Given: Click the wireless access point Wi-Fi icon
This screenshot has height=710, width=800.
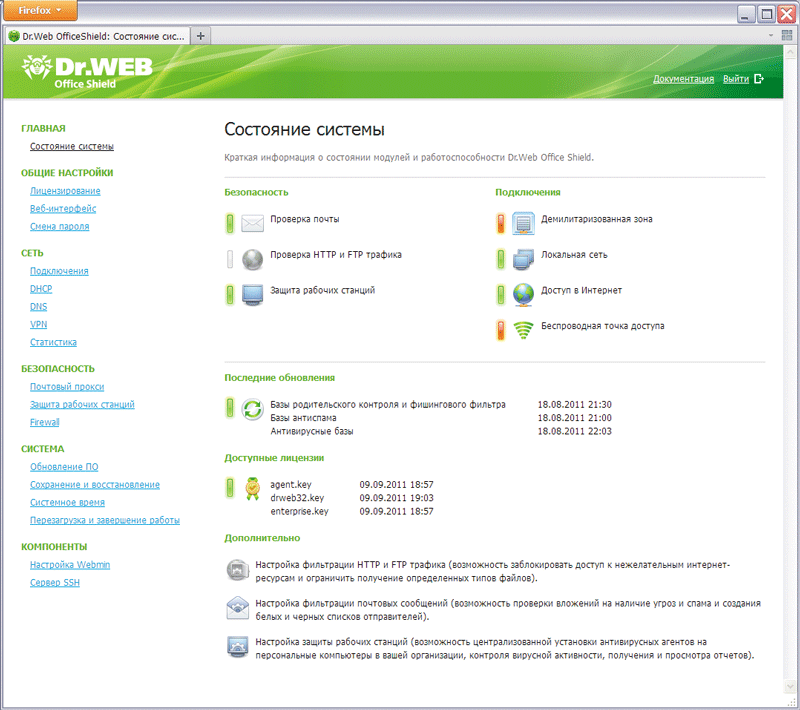Looking at the screenshot, I should tap(523, 331).
